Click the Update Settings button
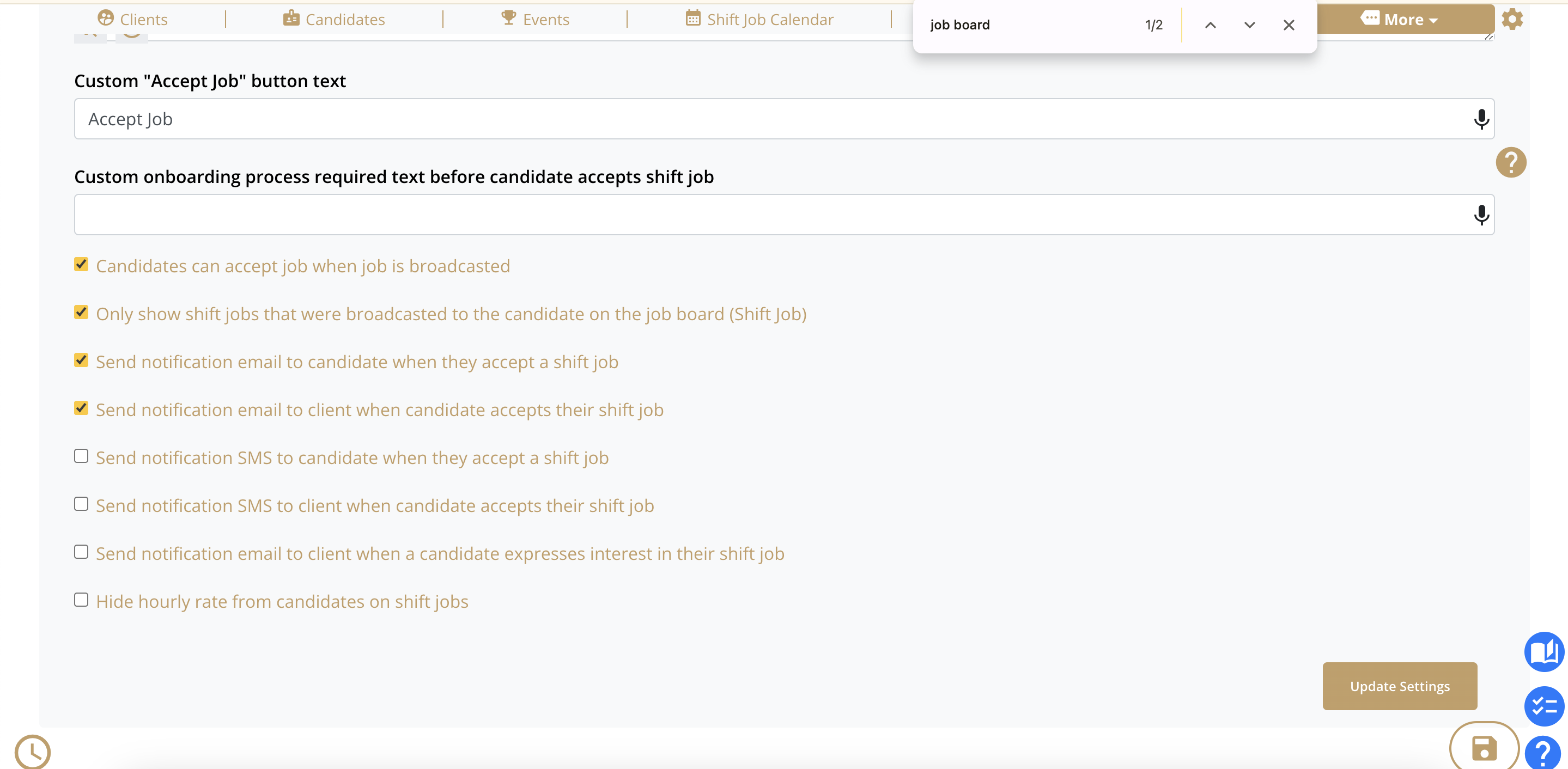1568x769 pixels. click(1400, 686)
